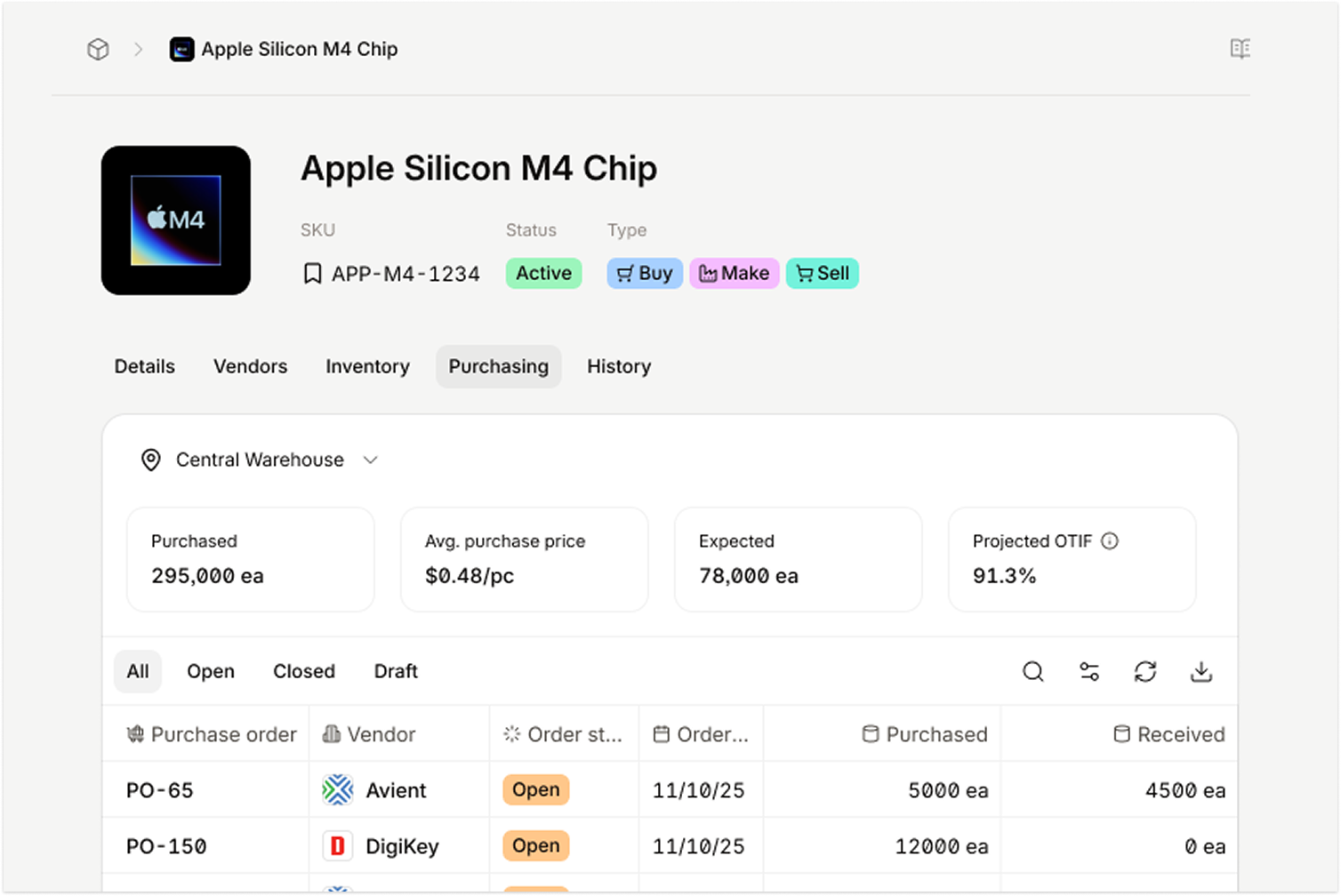Click the APP-M4-1234 SKU text

406,274
